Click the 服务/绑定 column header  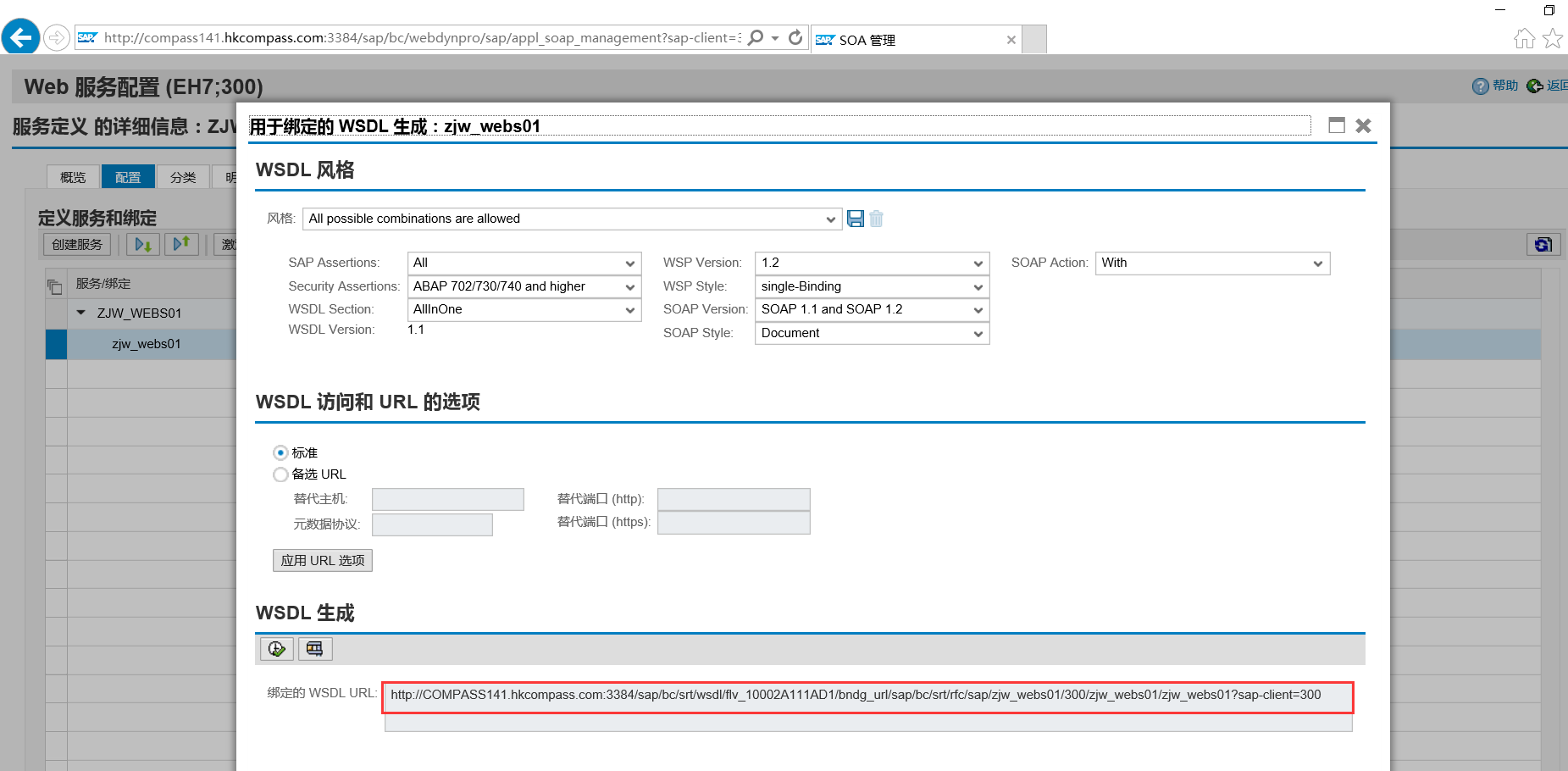[103, 284]
